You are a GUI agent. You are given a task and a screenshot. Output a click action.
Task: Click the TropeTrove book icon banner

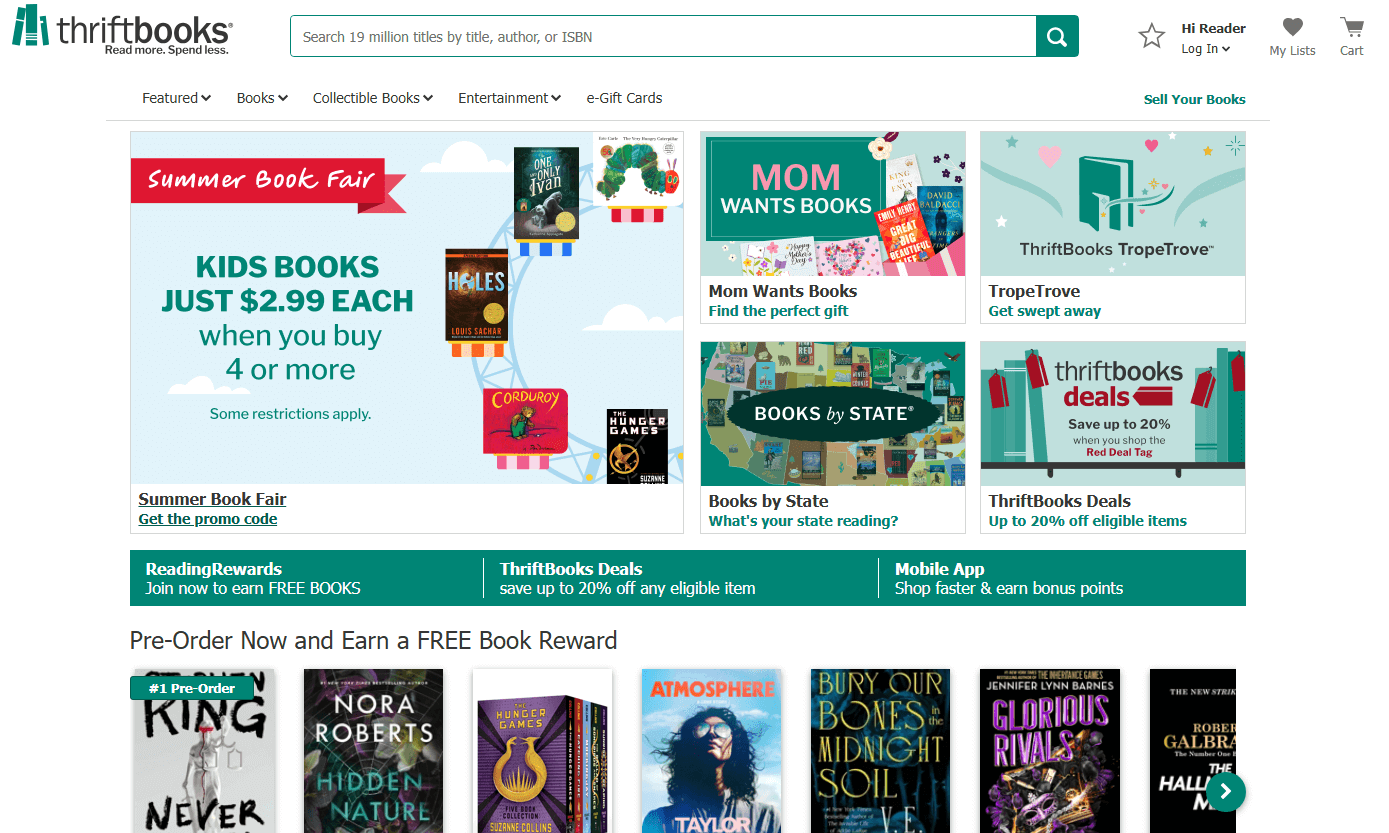tap(1112, 203)
